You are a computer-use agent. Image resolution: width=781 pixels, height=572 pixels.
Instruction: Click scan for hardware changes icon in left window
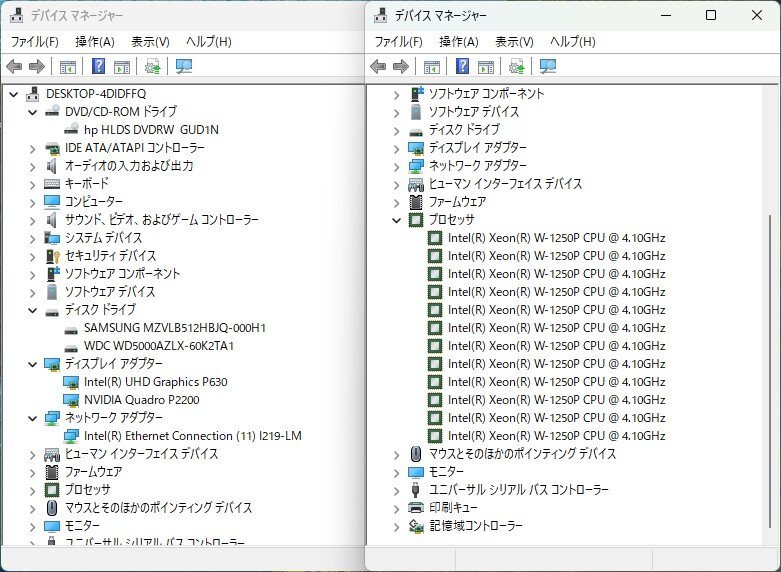click(184, 66)
